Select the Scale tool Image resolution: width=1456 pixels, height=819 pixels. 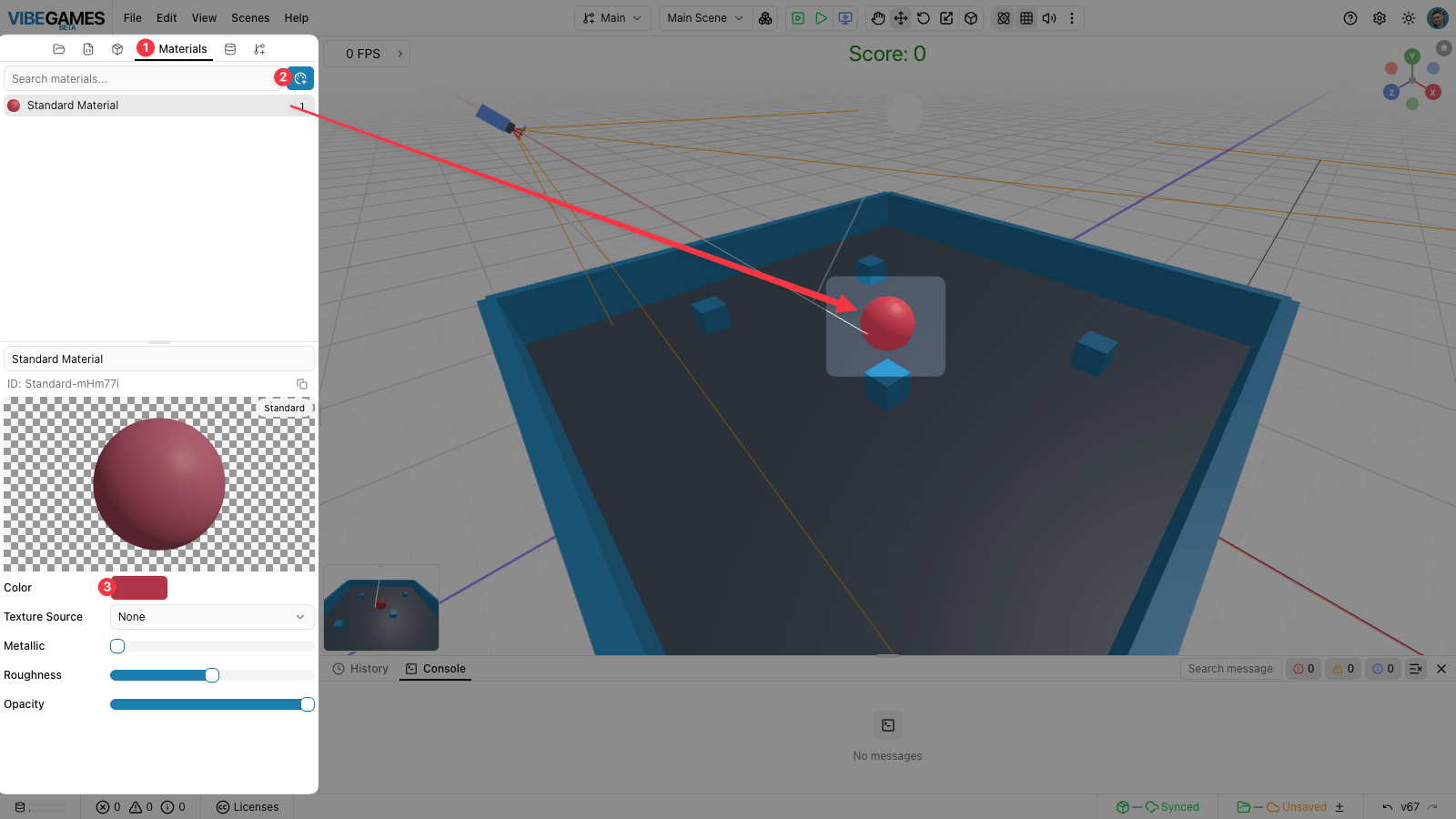coord(947,18)
